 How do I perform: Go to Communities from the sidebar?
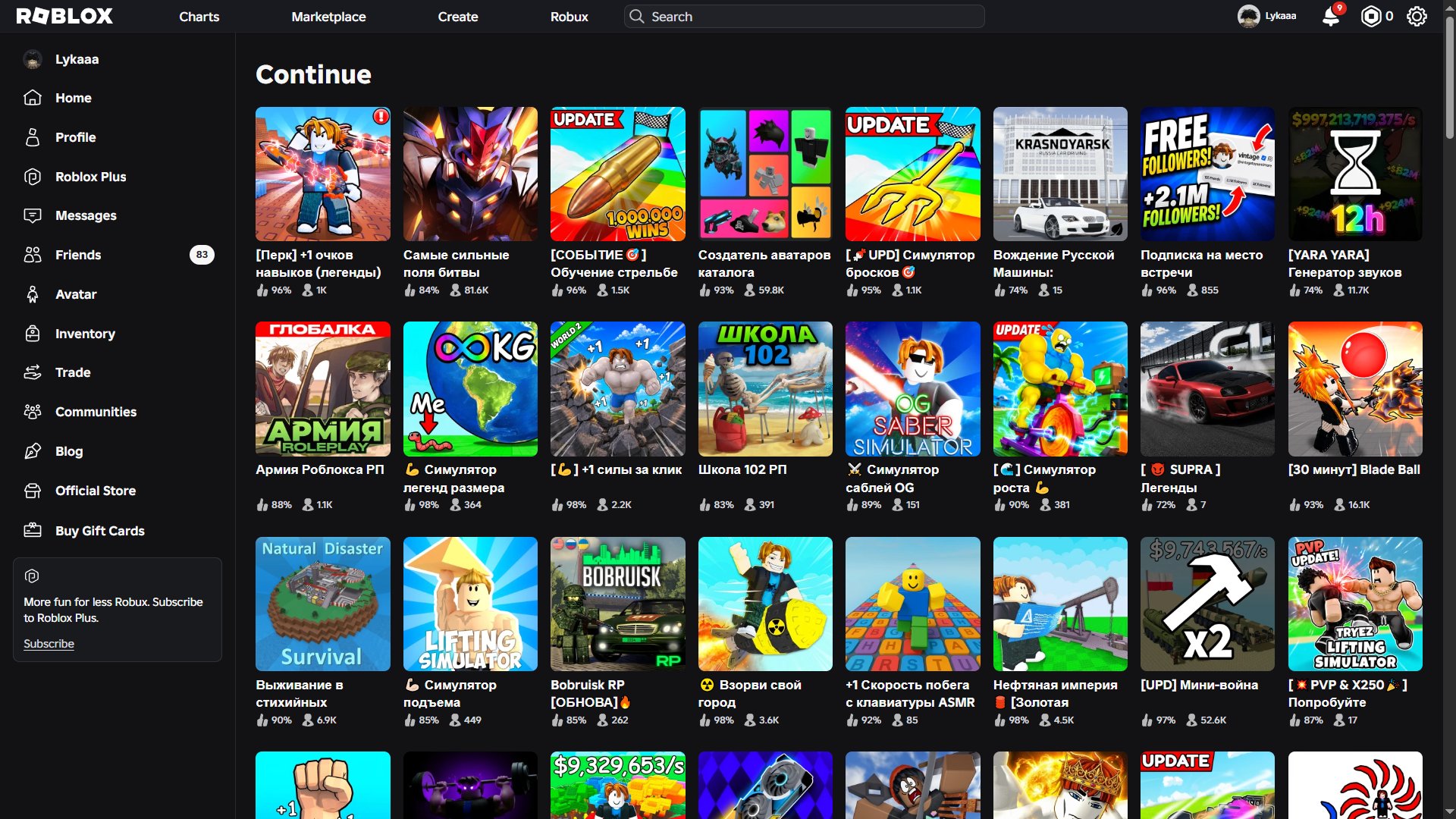point(96,412)
